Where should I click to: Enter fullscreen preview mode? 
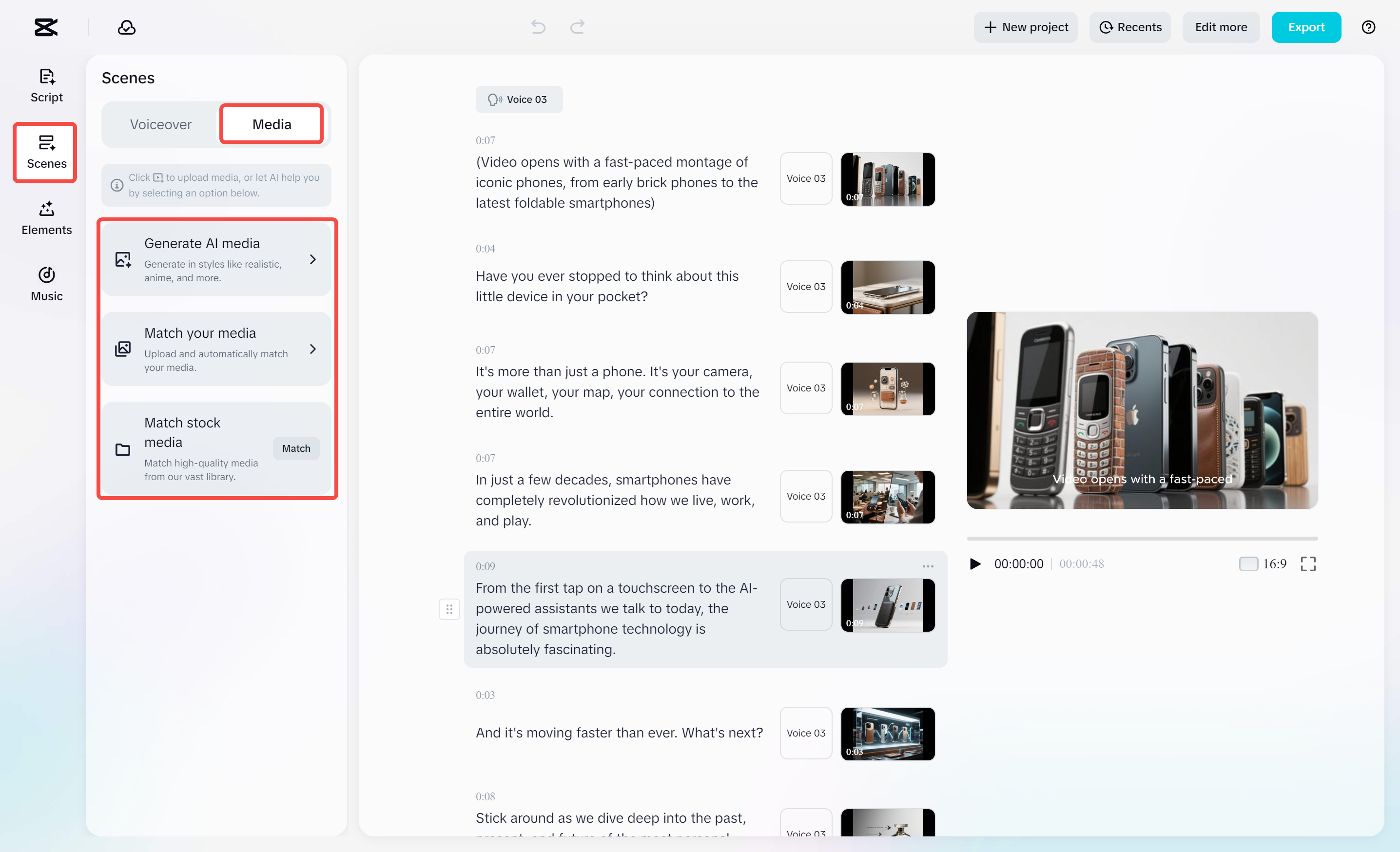pyautogui.click(x=1308, y=563)
